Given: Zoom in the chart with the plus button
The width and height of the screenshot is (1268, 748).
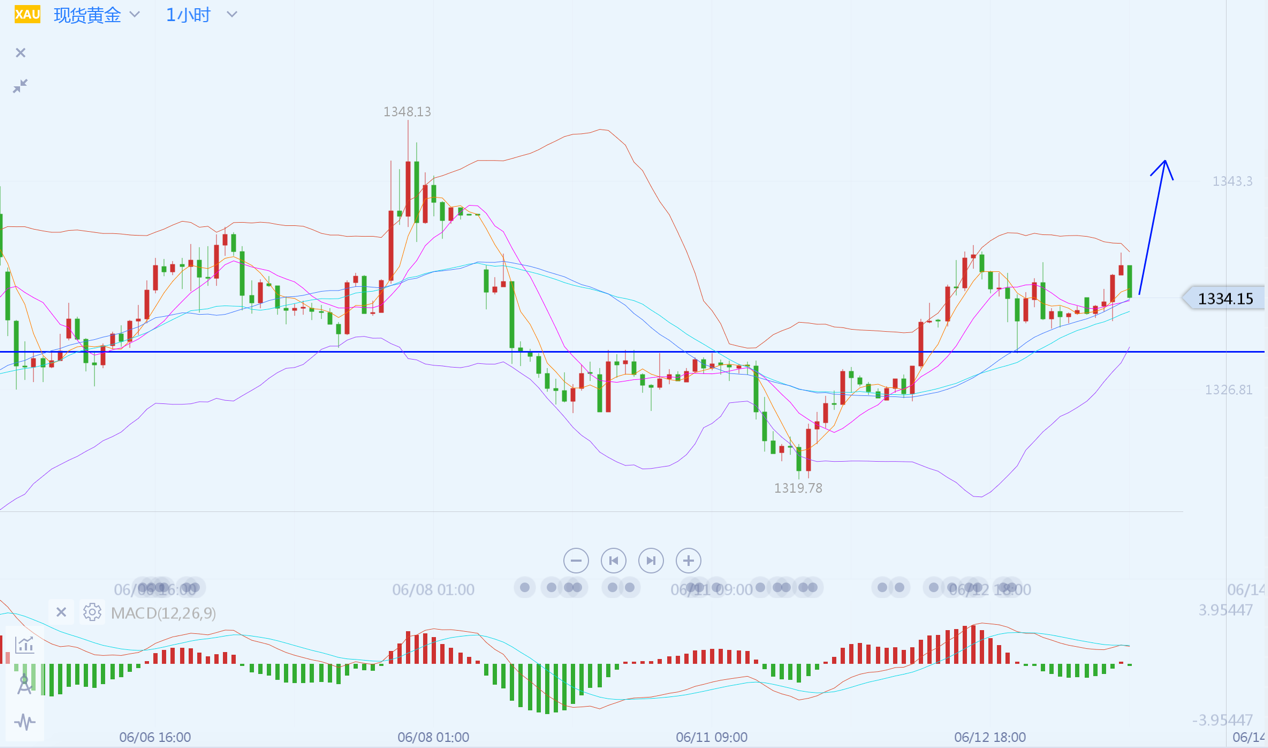Looking at the screenshot, I should (x=688, y=561).
